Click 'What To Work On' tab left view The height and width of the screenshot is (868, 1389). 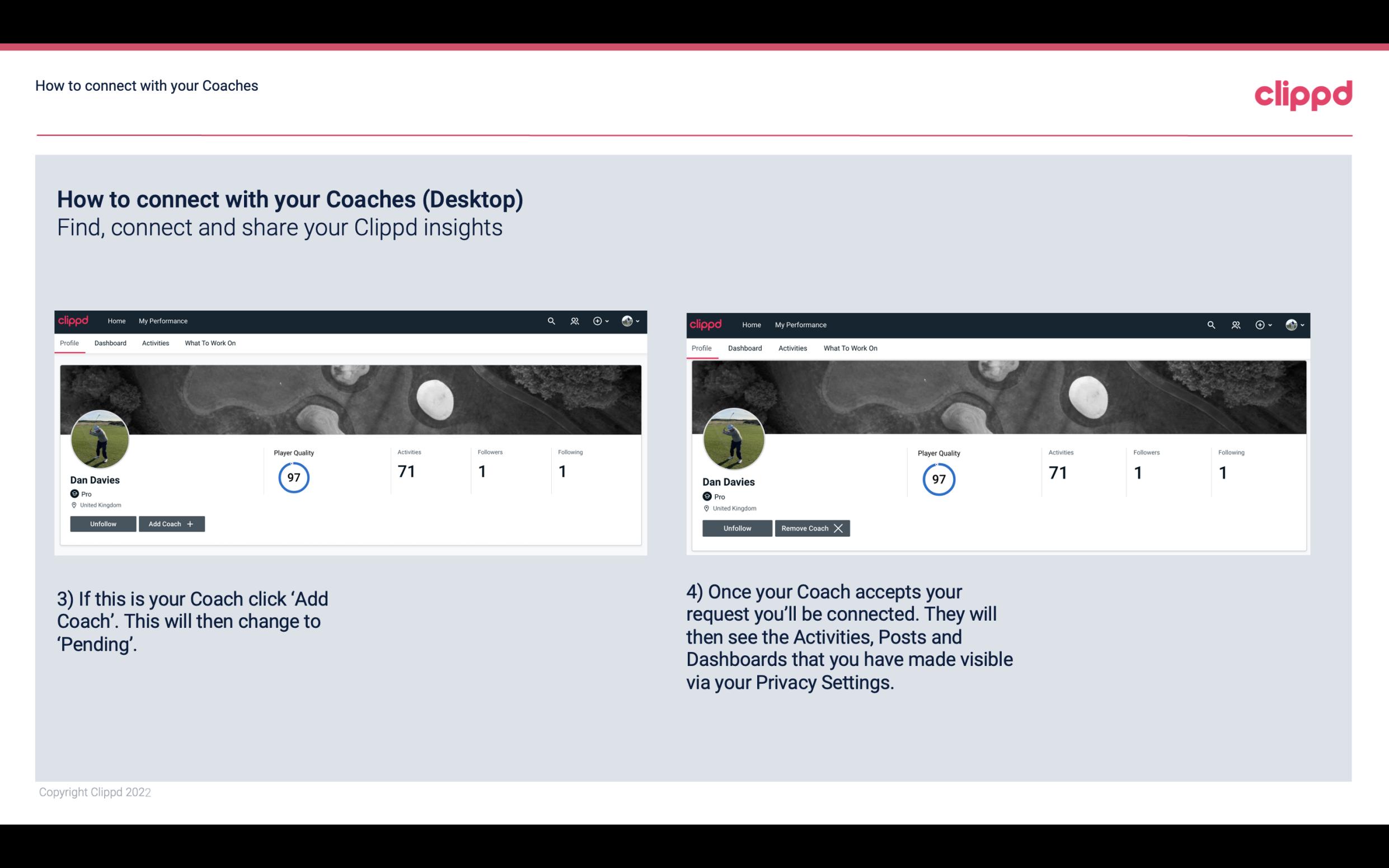(209, 343)
